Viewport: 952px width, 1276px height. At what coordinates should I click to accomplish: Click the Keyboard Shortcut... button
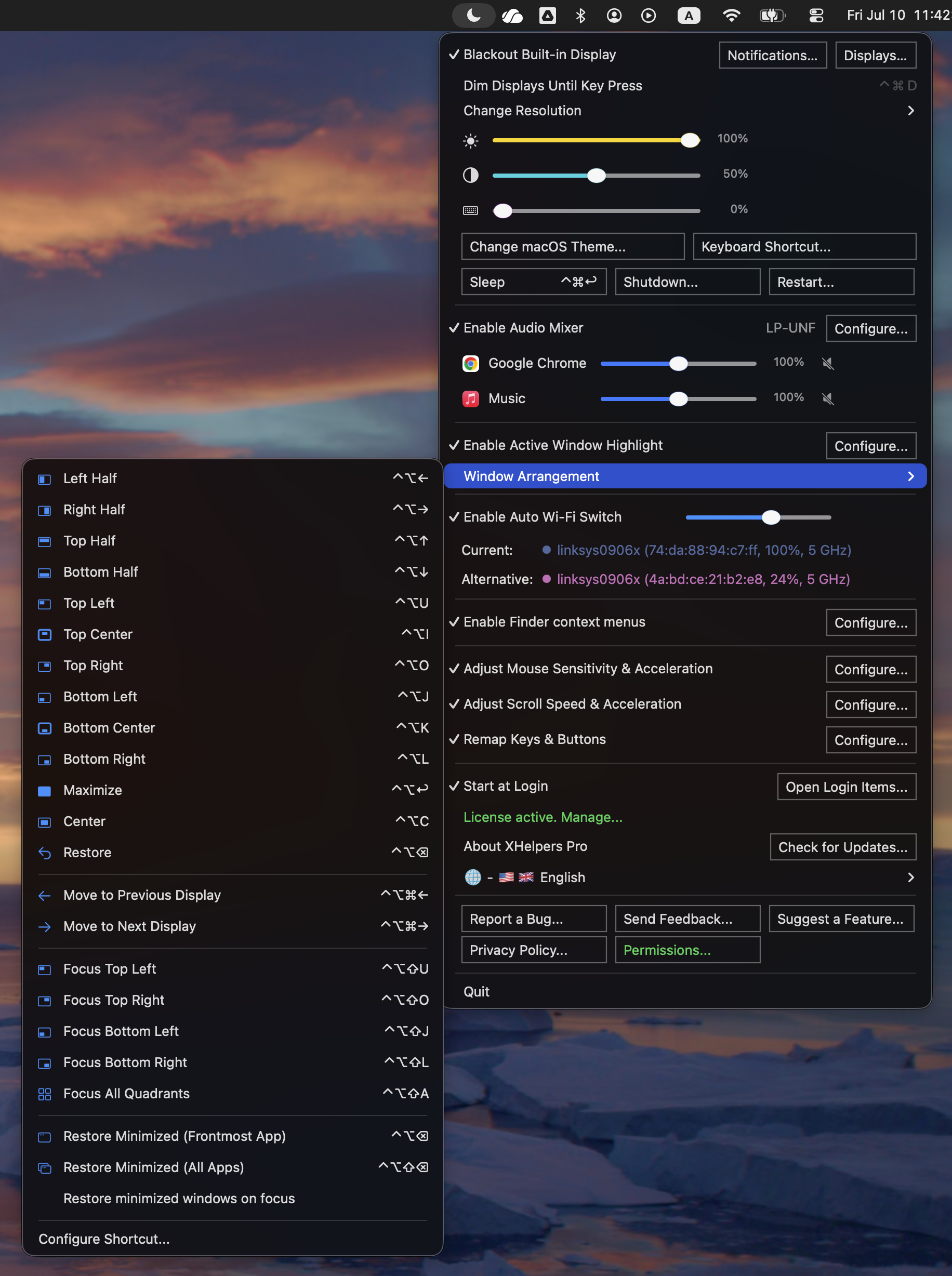[804, 247]
